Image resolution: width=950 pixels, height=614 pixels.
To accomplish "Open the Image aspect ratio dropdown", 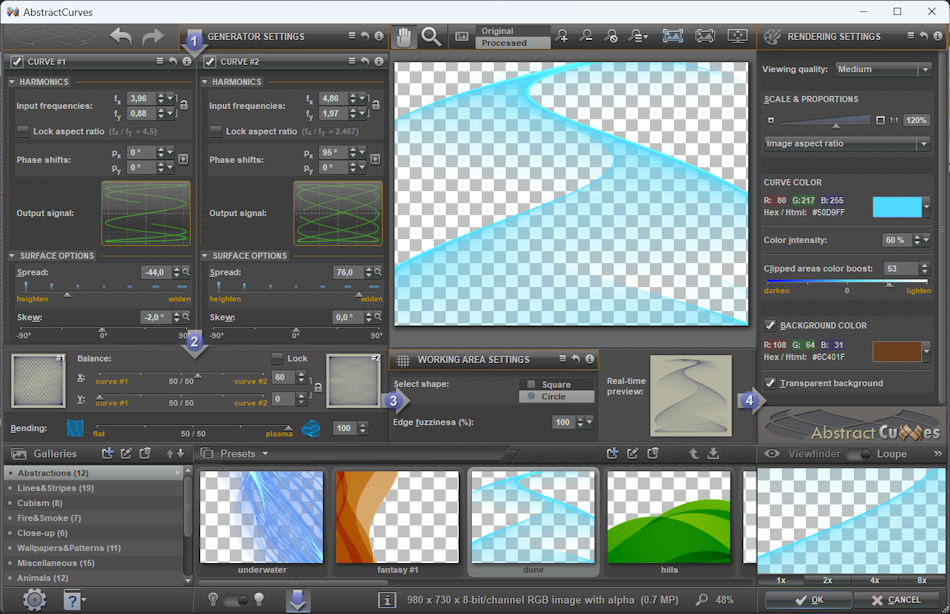I will pos(846,144).
